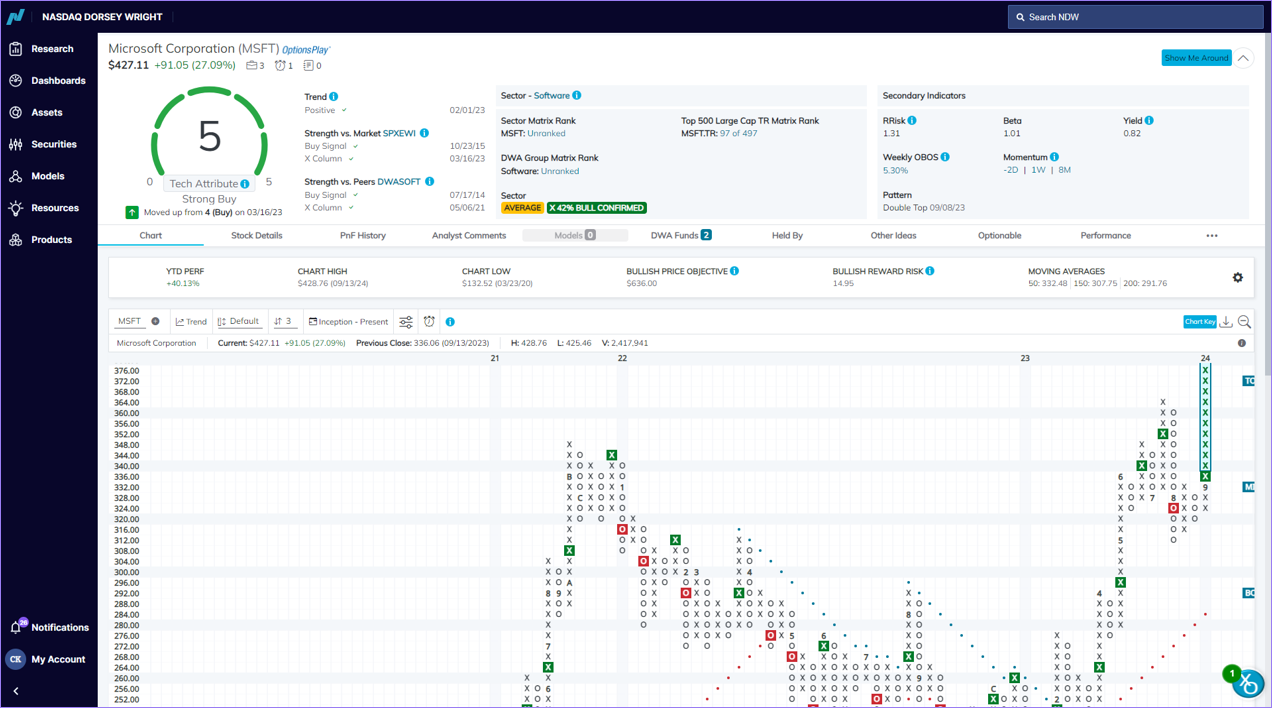Image resolution: width=1272 pixels, height=708 pixels.
Task: Zoom out the chart with magnifier icon
Action: coord(1245,322)
